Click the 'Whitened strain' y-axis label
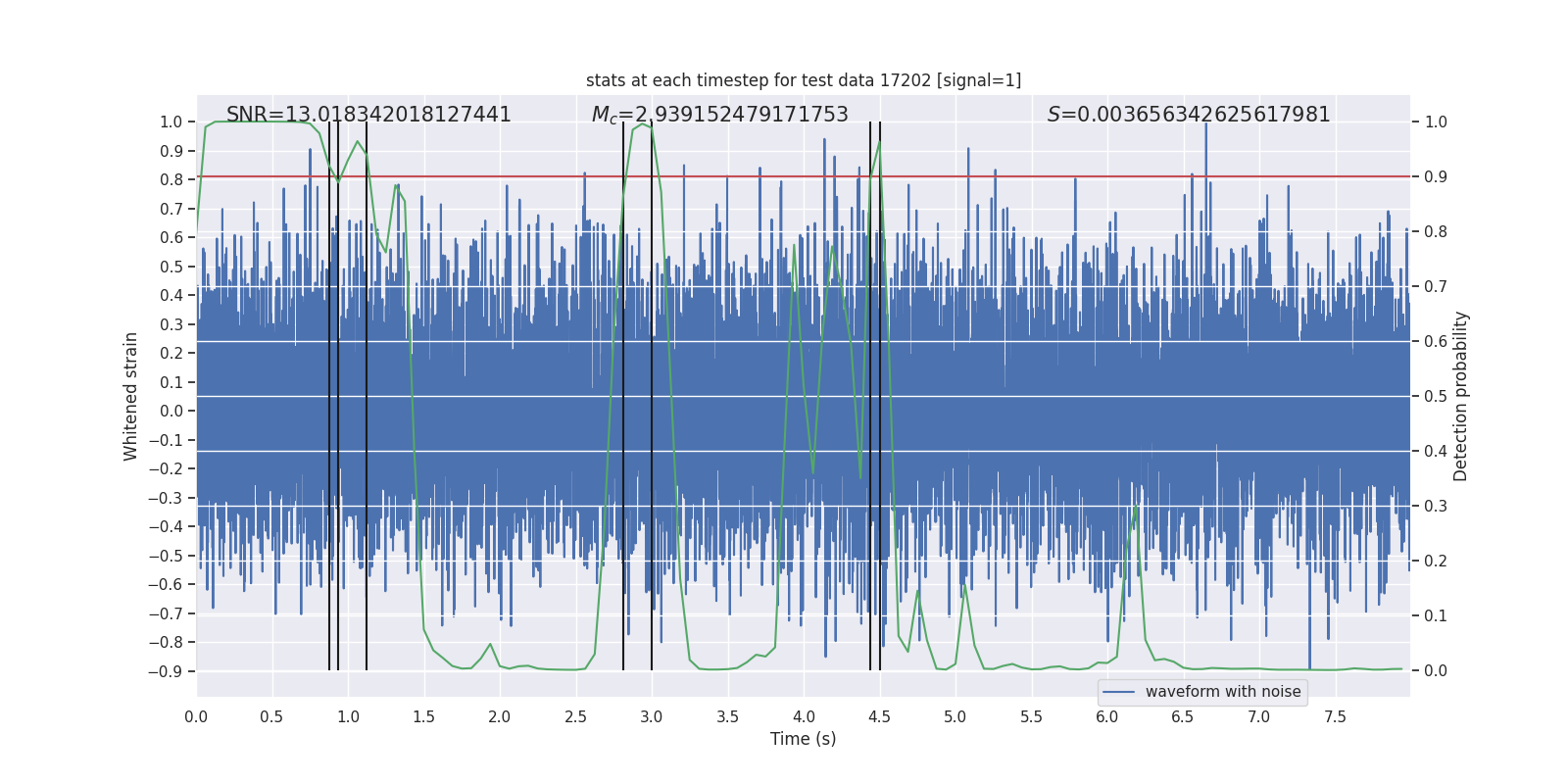 (130, 396)
